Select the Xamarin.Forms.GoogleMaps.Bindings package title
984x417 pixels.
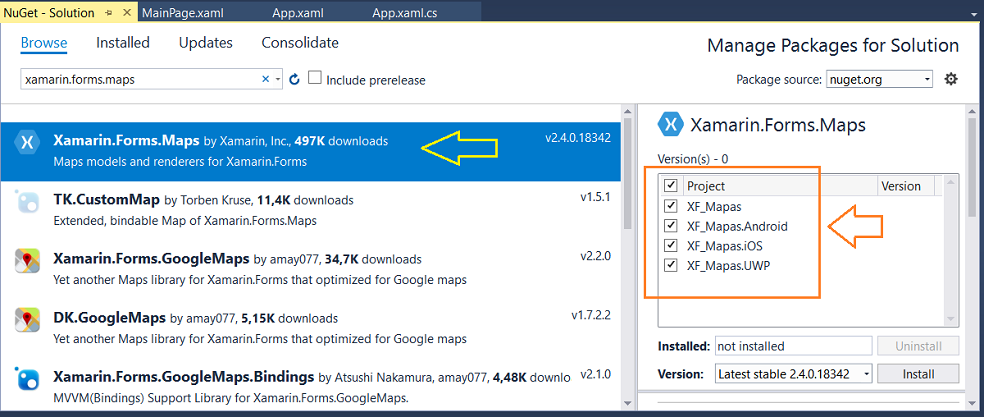(183, 377)
